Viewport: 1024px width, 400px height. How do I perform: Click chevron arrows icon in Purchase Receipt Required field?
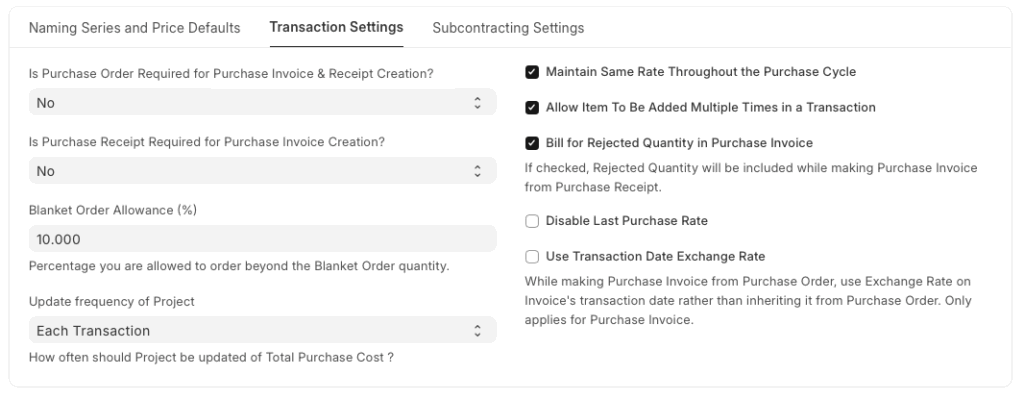tap(477, 171)
